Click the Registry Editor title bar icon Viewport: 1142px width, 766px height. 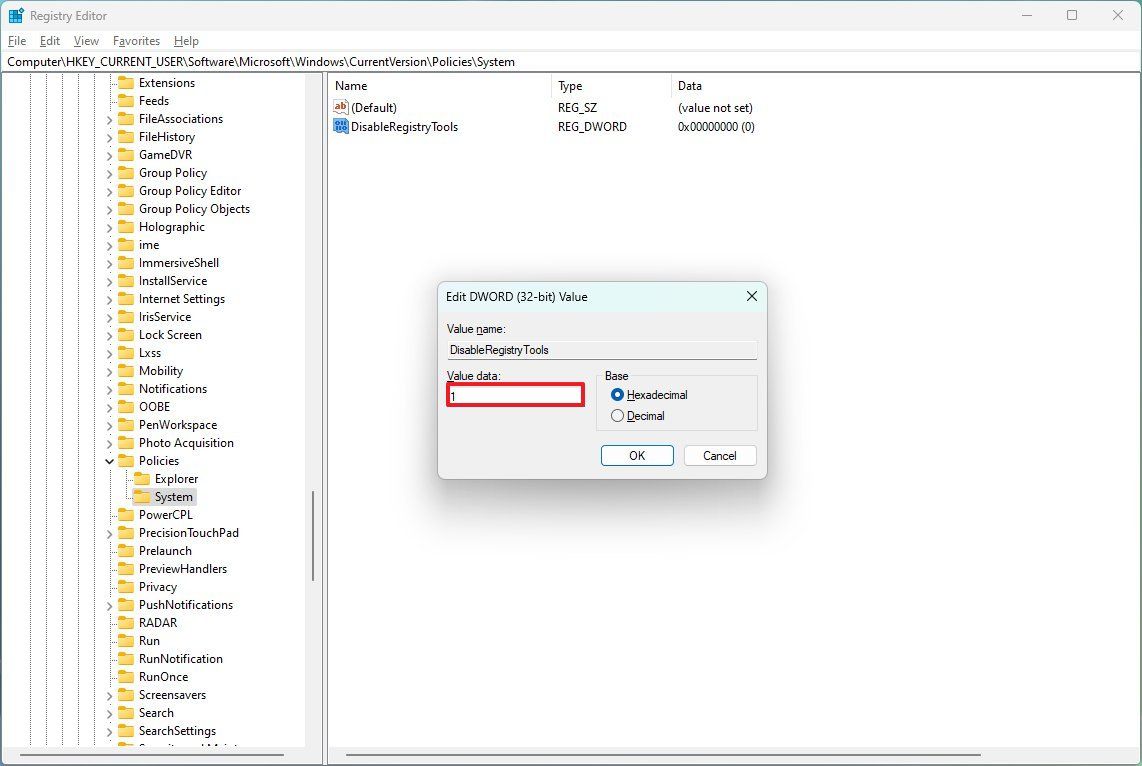[x=14, y=15]
